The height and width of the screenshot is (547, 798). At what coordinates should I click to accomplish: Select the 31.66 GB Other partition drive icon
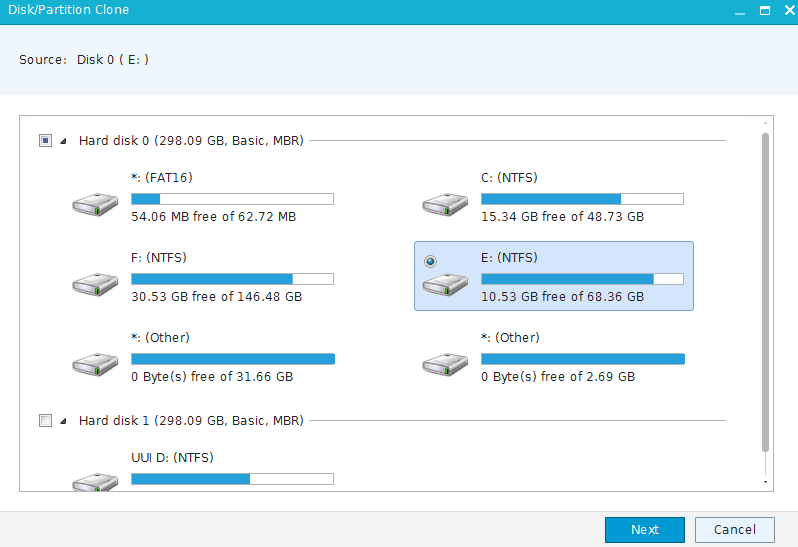[x=95, y=364]
